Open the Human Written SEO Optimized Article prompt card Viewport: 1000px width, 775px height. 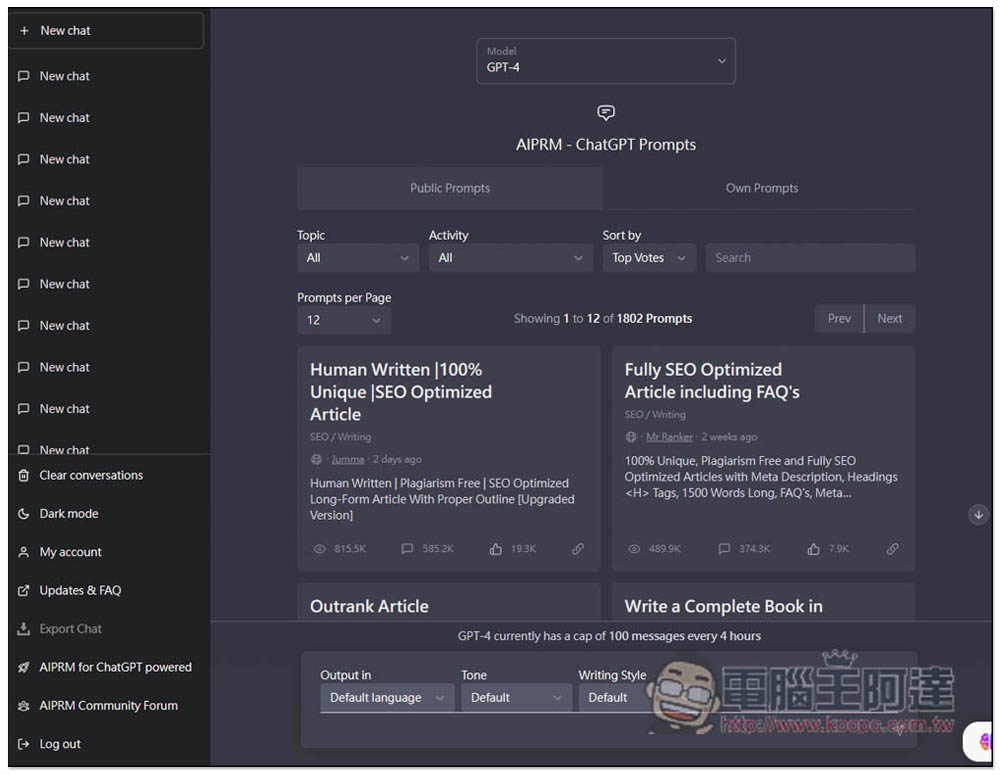448,458
